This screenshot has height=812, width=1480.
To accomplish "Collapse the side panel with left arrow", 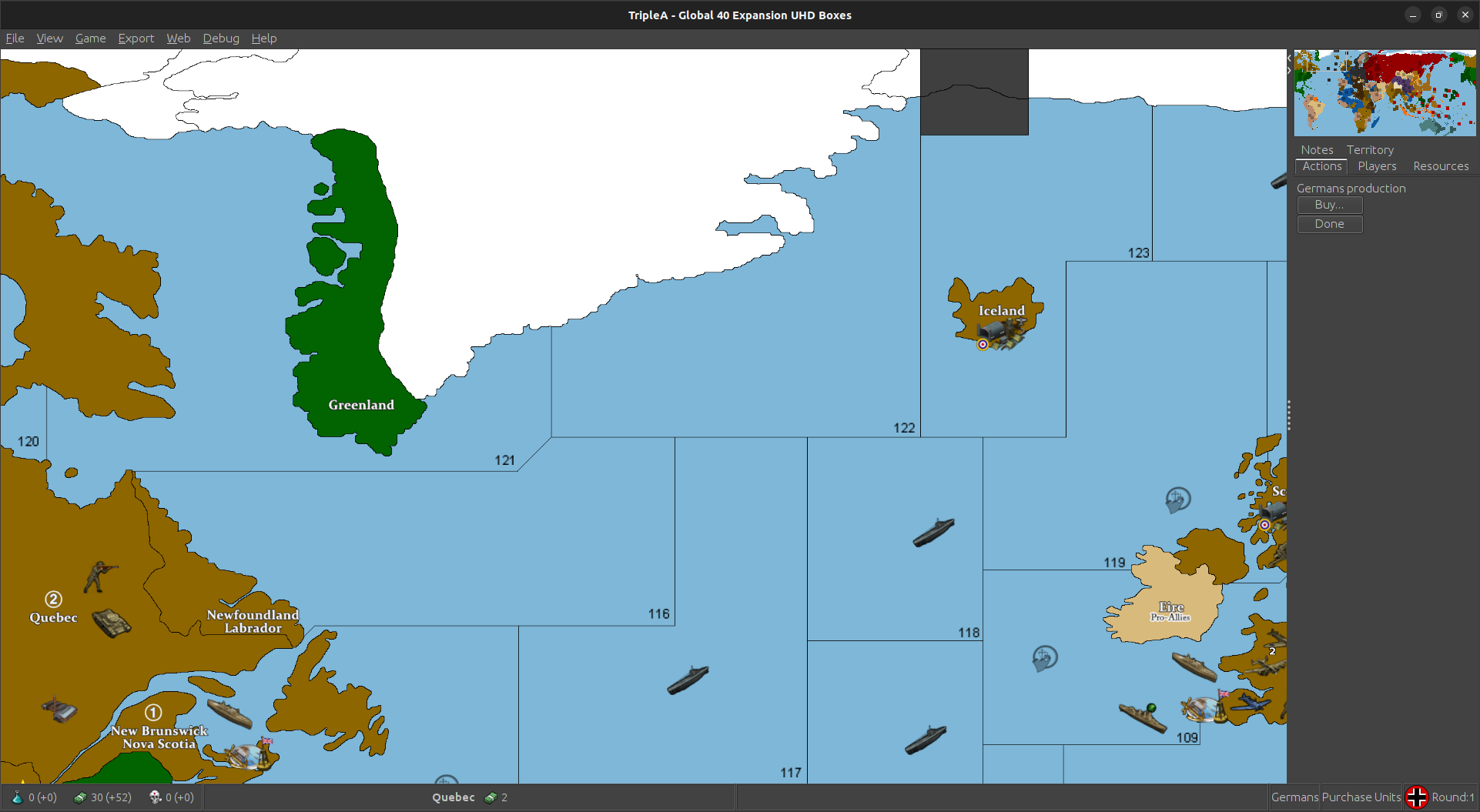I will click(1289, 58).
